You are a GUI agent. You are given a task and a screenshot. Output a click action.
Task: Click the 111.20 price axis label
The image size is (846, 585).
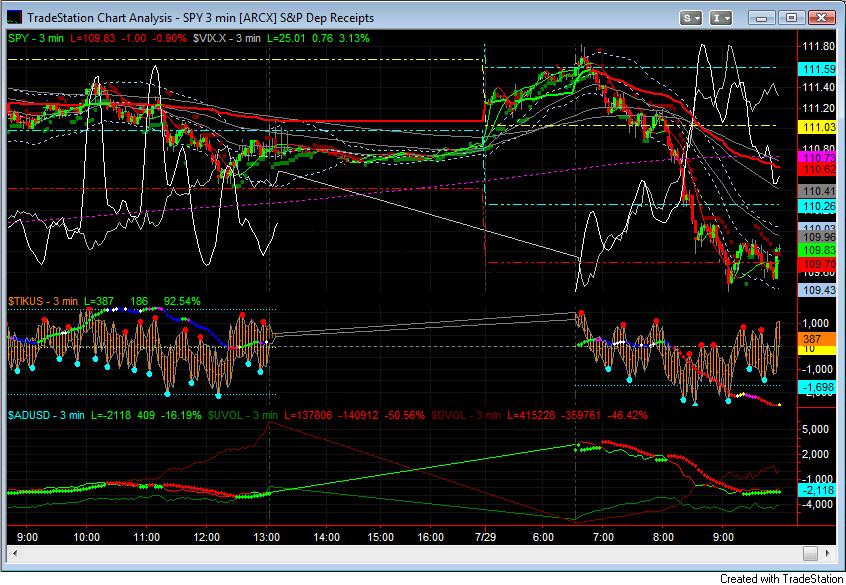[x=819, y=108]
